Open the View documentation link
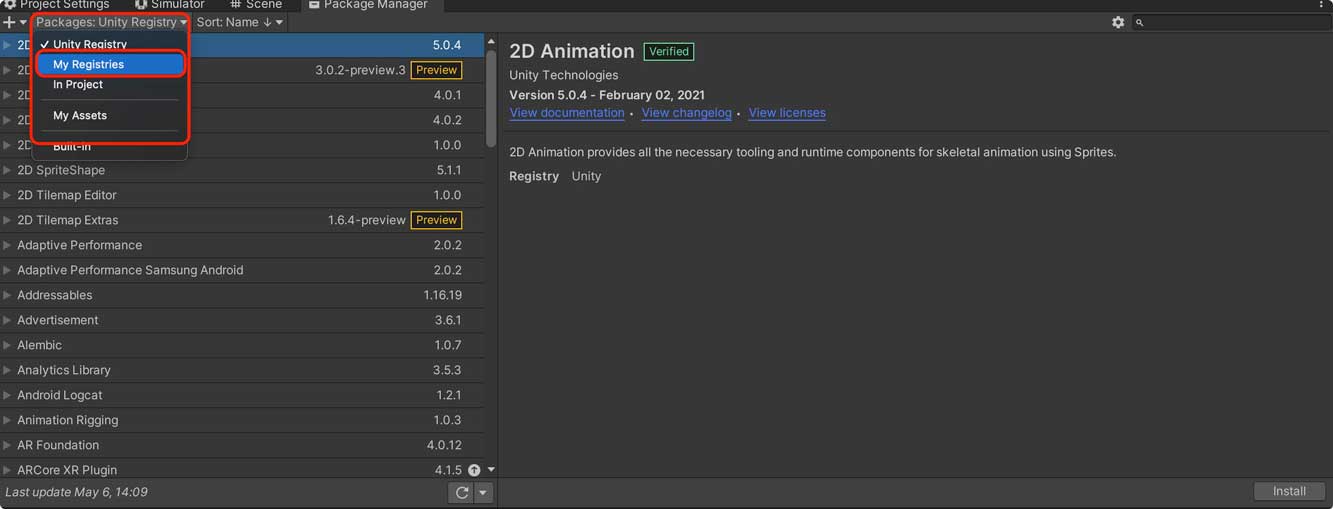Image resolution: width=1333 pixels, height=509 pixels. 567,113
